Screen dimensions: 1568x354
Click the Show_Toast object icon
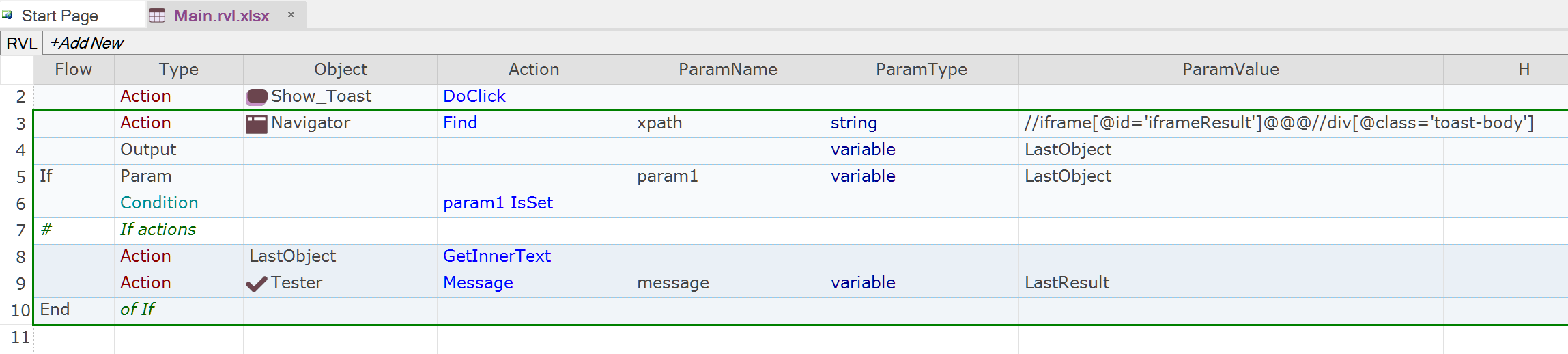(x=257, y=97)
